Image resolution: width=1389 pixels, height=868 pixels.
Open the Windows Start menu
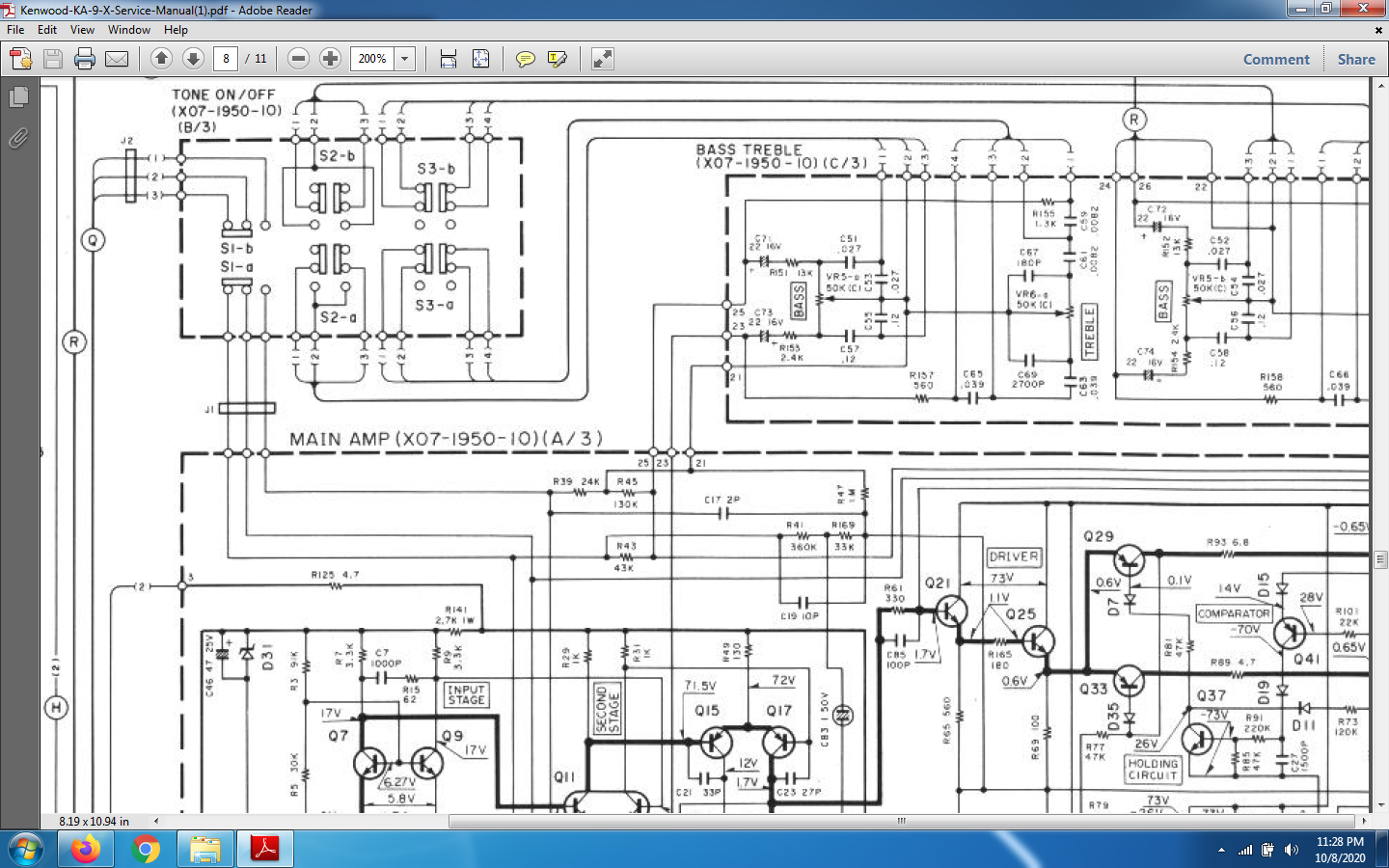coord(26,850)
